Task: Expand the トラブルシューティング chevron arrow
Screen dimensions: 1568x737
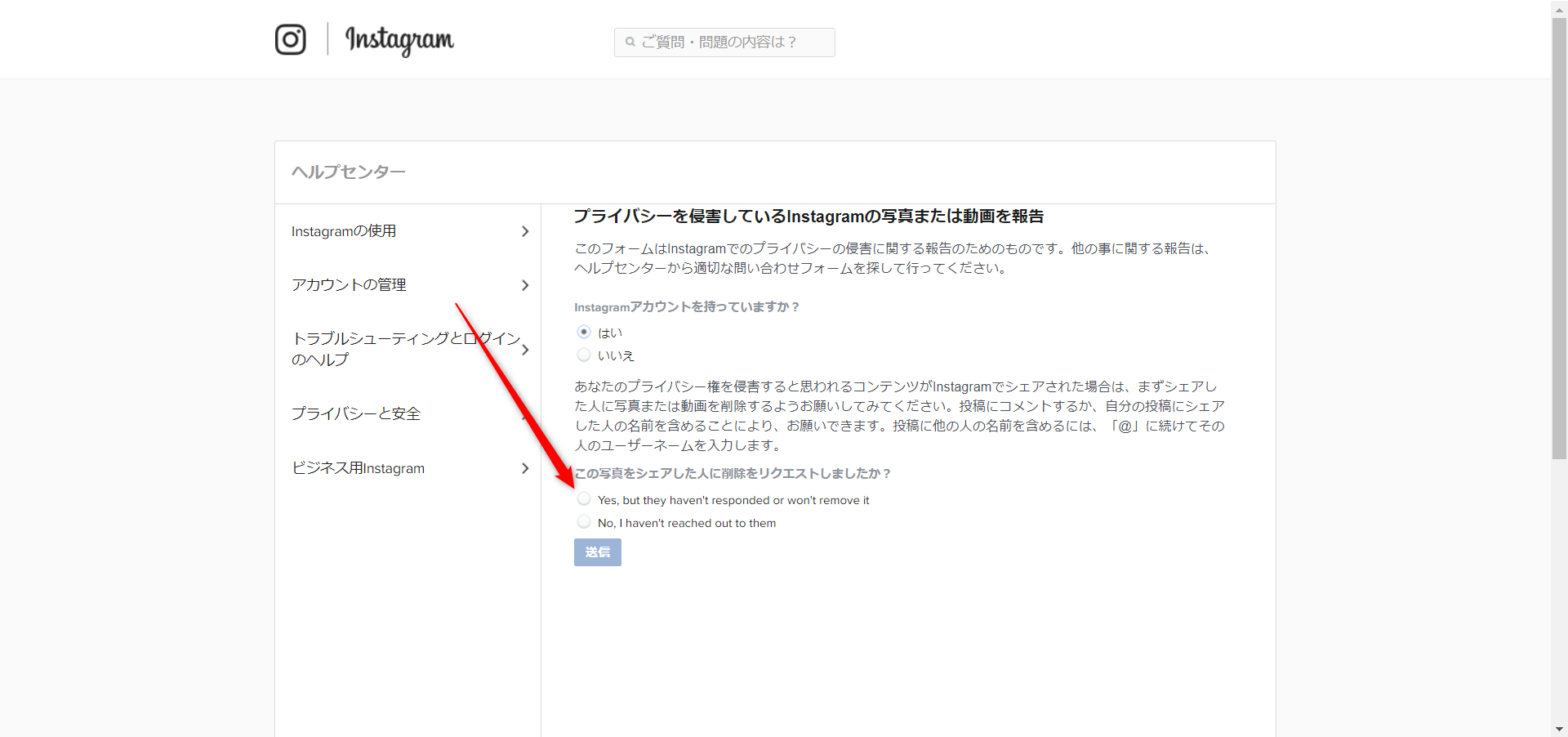Action: pos(525,350)
